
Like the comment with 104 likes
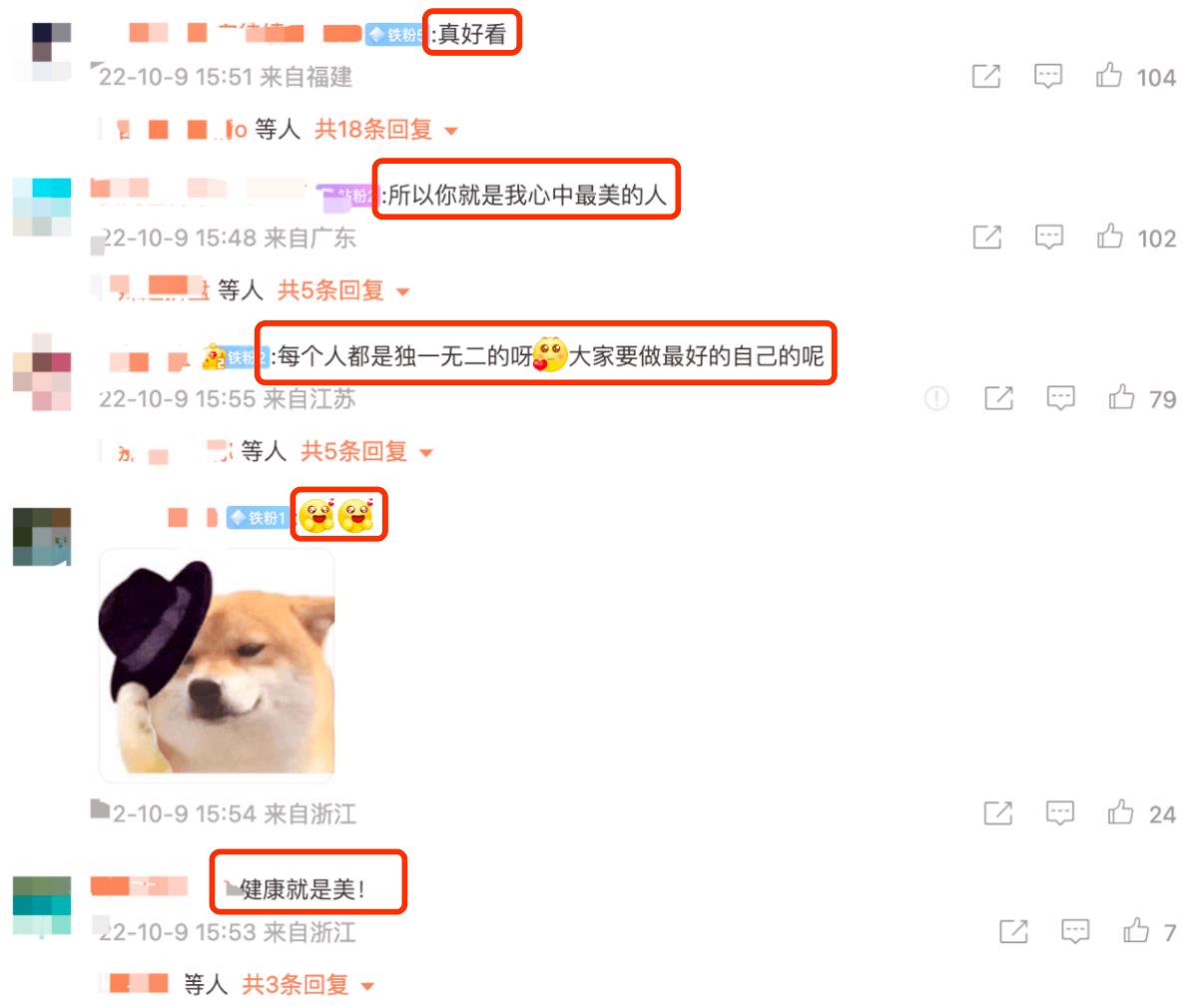pos(1108,76)
